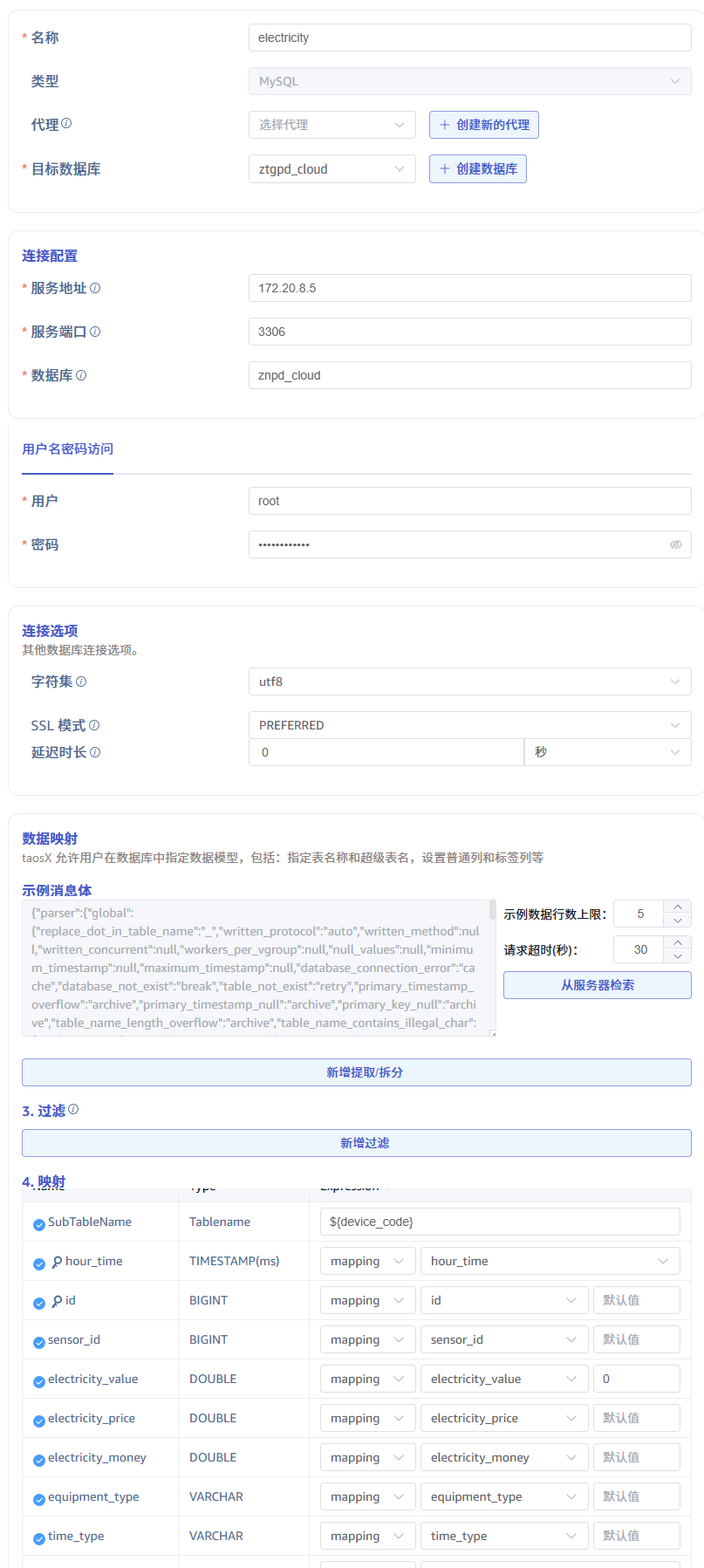Viewport: 704px width, 1568px height.
Task: Click the help icon next to 字符集
Action: point(81,681)
